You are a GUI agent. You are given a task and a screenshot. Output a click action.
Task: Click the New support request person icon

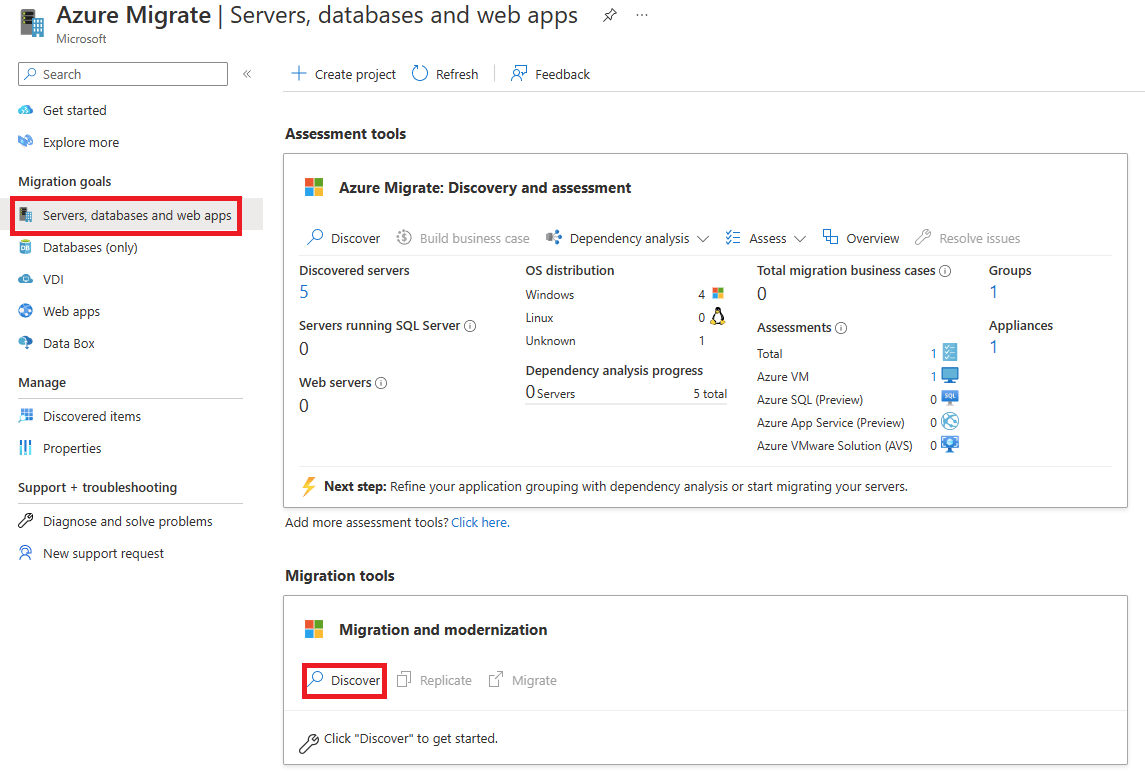(x=26, y=553)
